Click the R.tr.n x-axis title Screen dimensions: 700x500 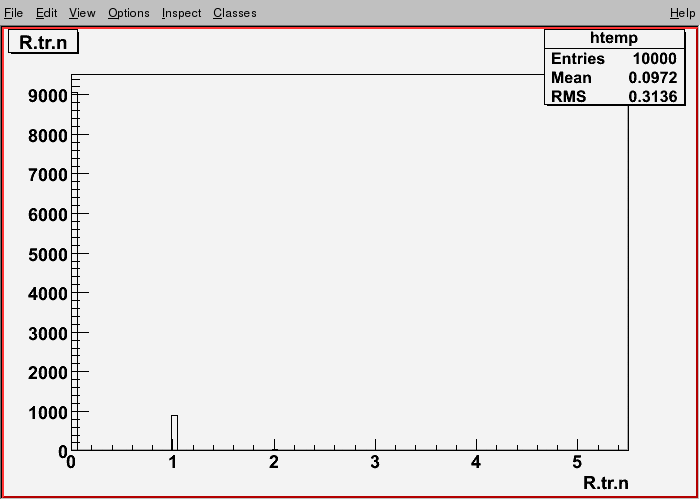point(606,483)
